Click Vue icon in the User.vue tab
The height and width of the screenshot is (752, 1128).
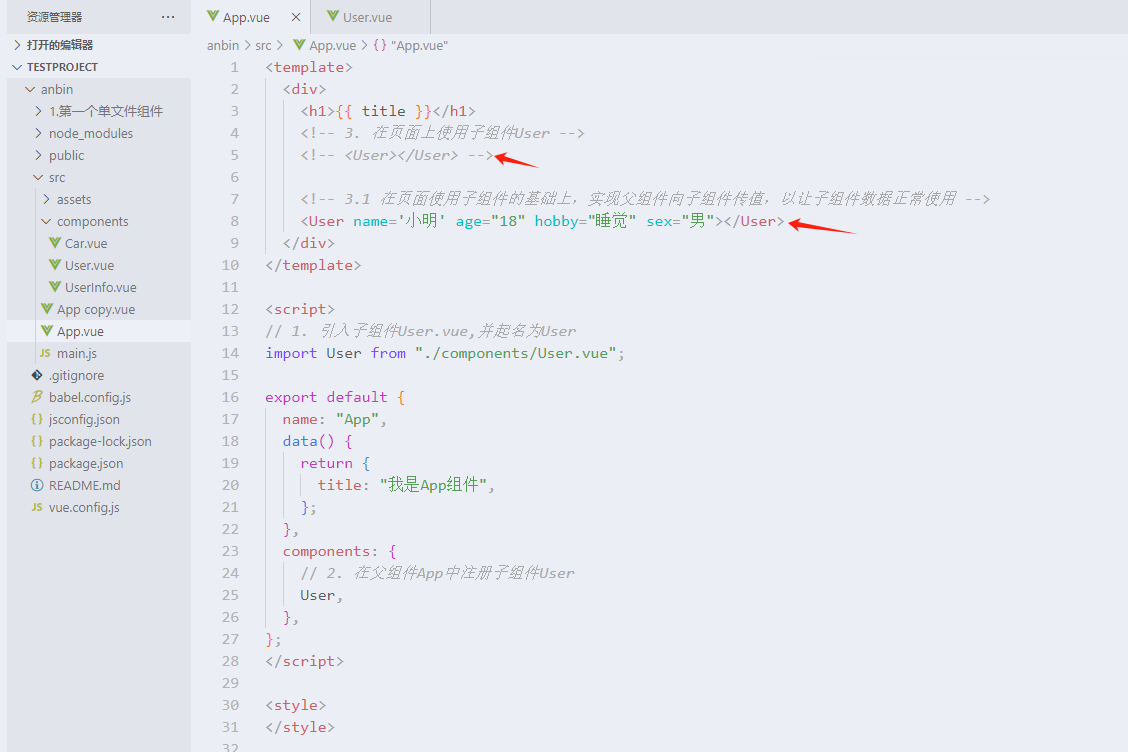pos(332,16)
